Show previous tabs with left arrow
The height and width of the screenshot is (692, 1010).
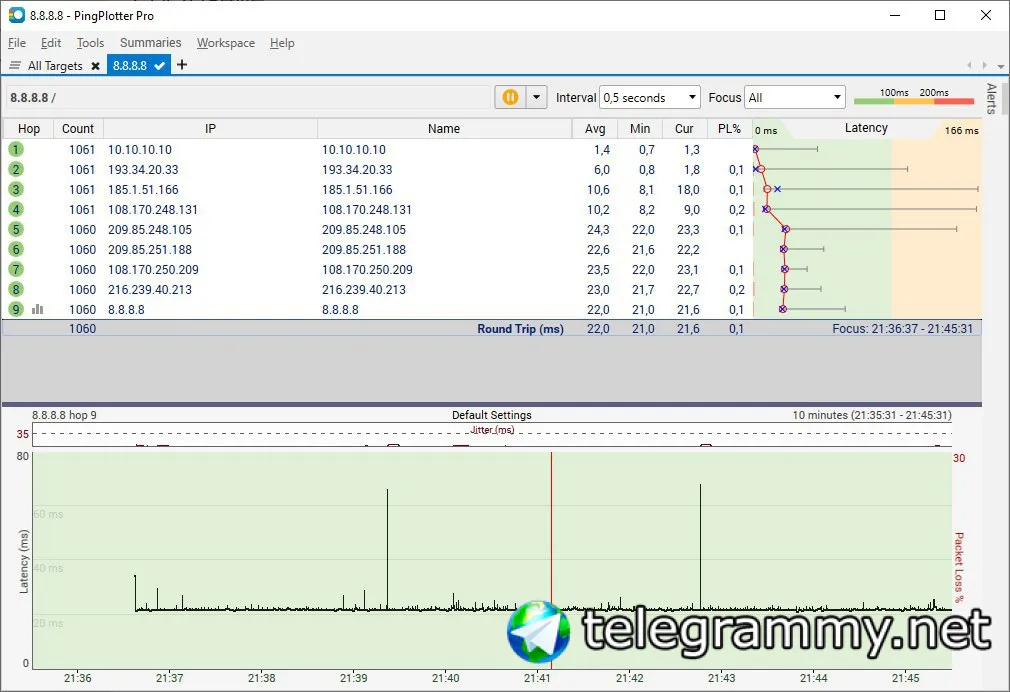pos(969,65)
